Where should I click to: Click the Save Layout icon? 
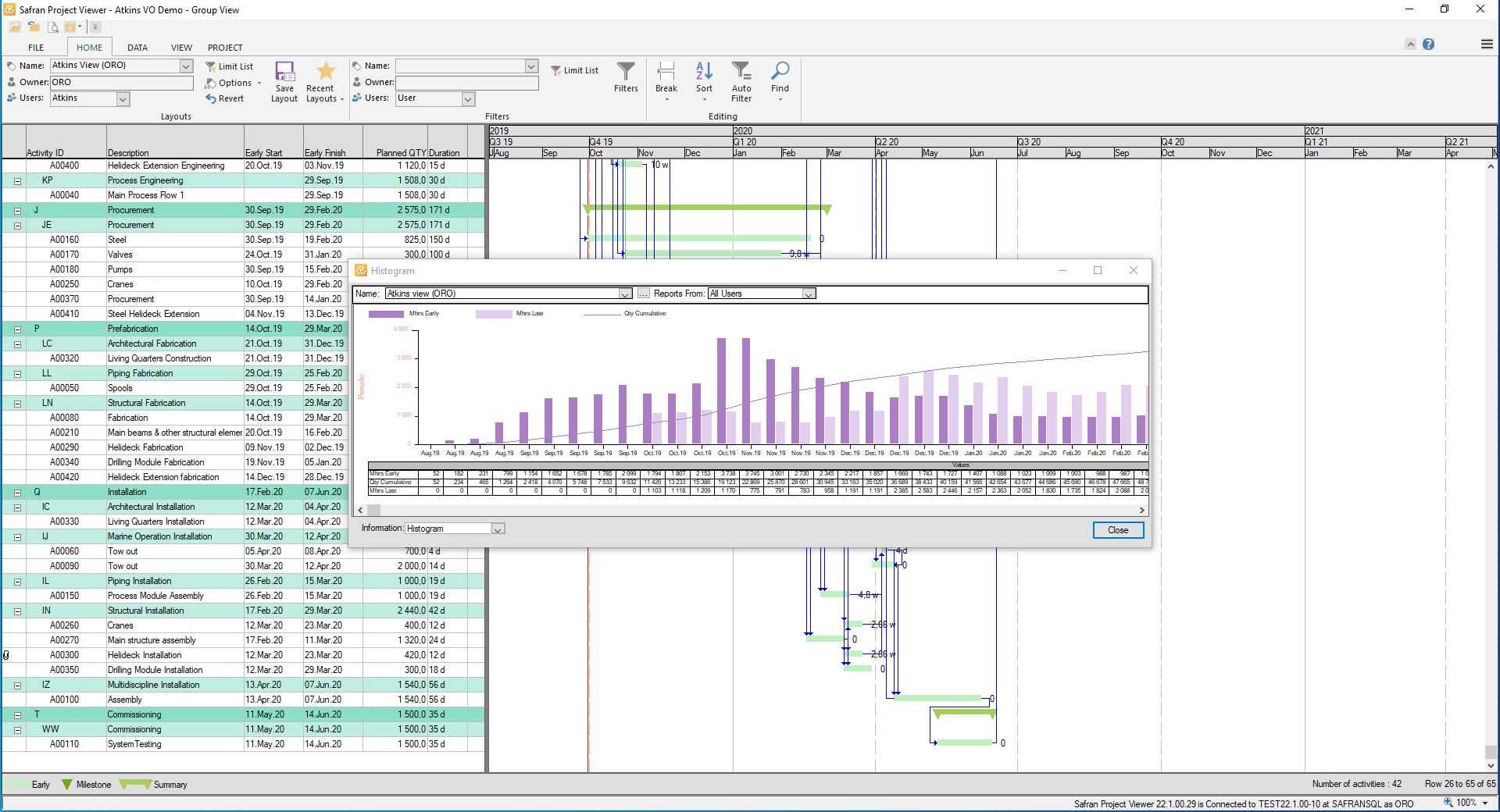point(284,72)
